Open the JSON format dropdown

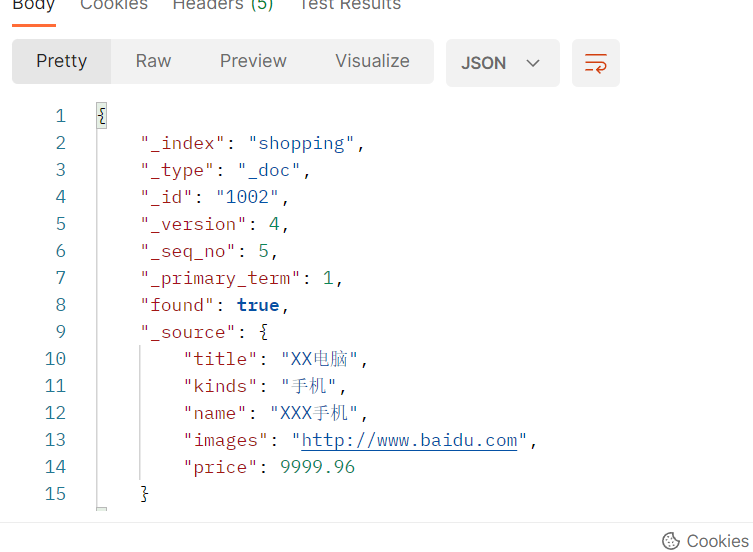[x=503, y=63]
